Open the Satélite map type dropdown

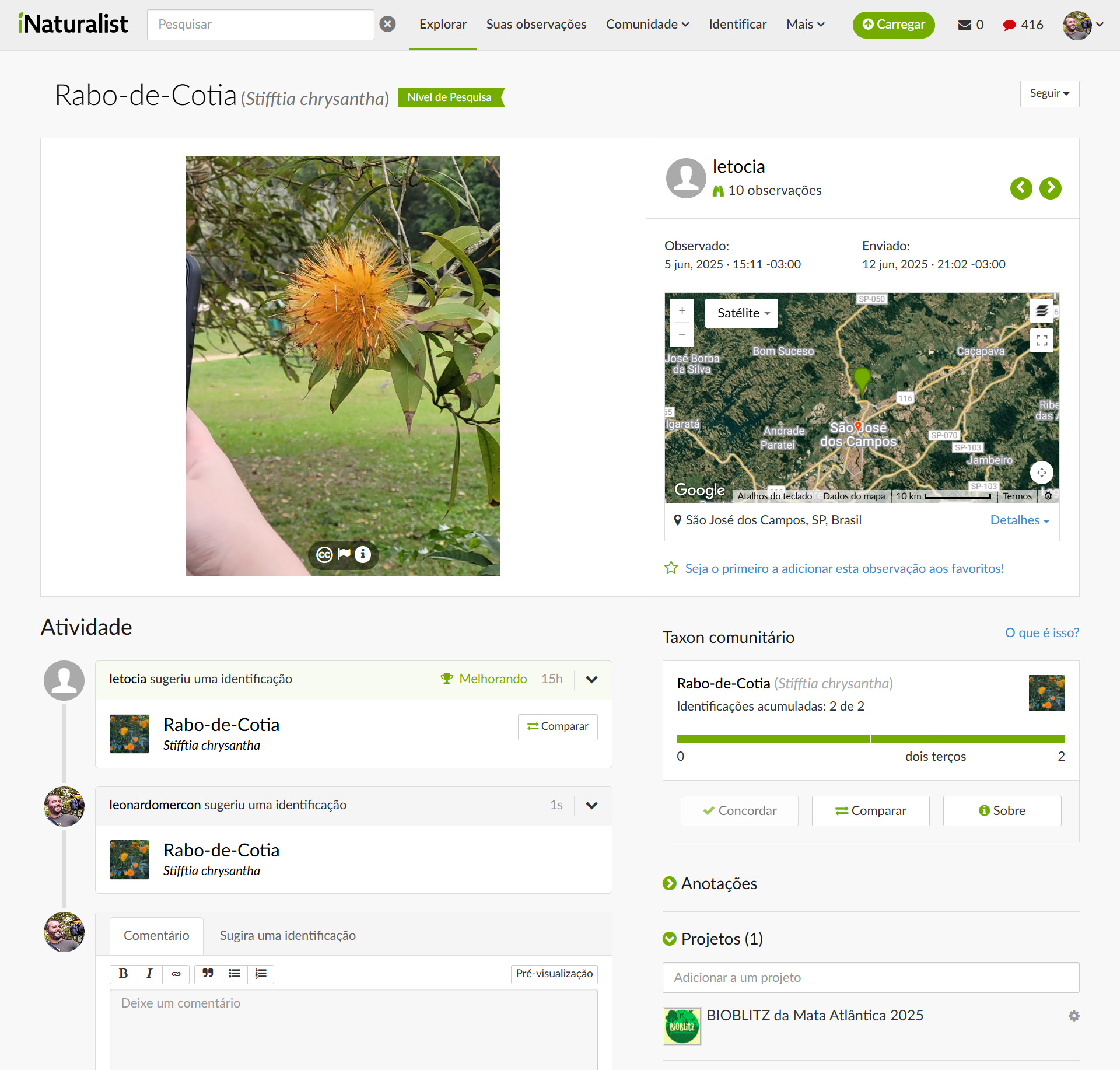(x=741, y=313)
